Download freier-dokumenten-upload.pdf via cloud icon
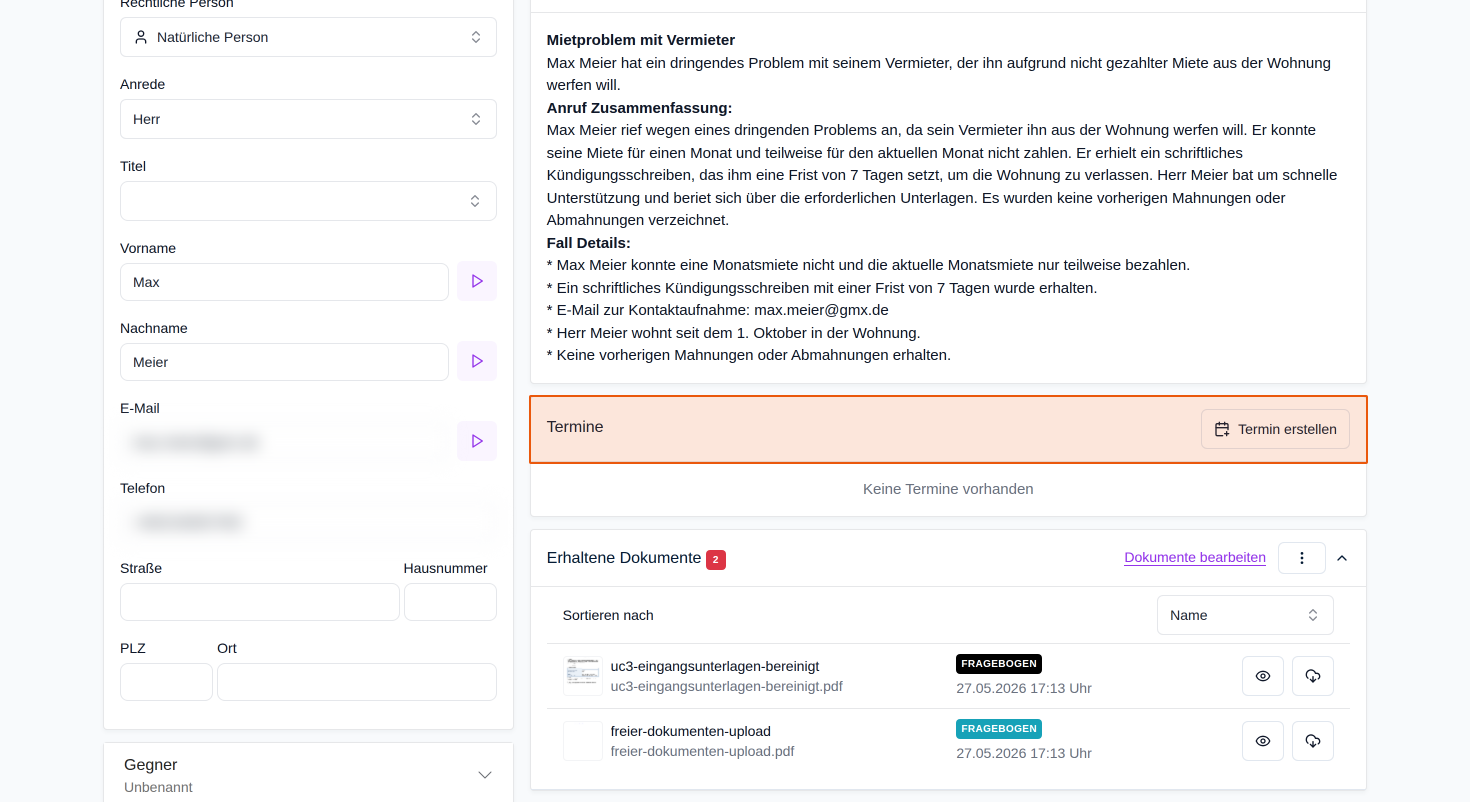1470x802 pixels. [1313, 741]
